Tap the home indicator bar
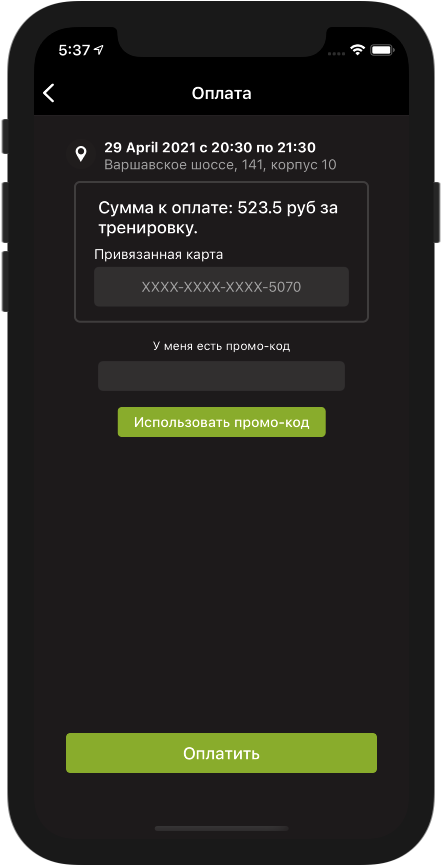 [221, 828]
